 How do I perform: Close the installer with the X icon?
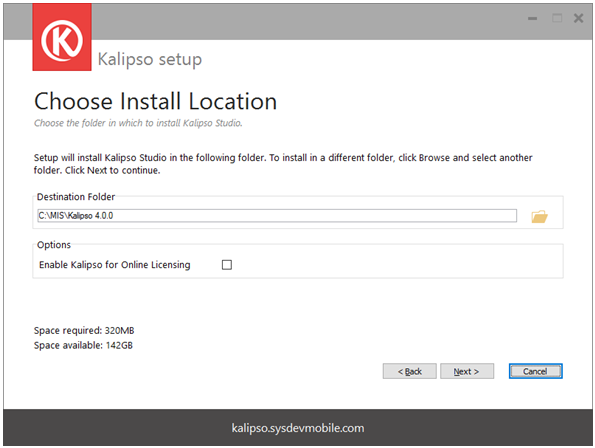pyautogui.click(x=578, y=18)
